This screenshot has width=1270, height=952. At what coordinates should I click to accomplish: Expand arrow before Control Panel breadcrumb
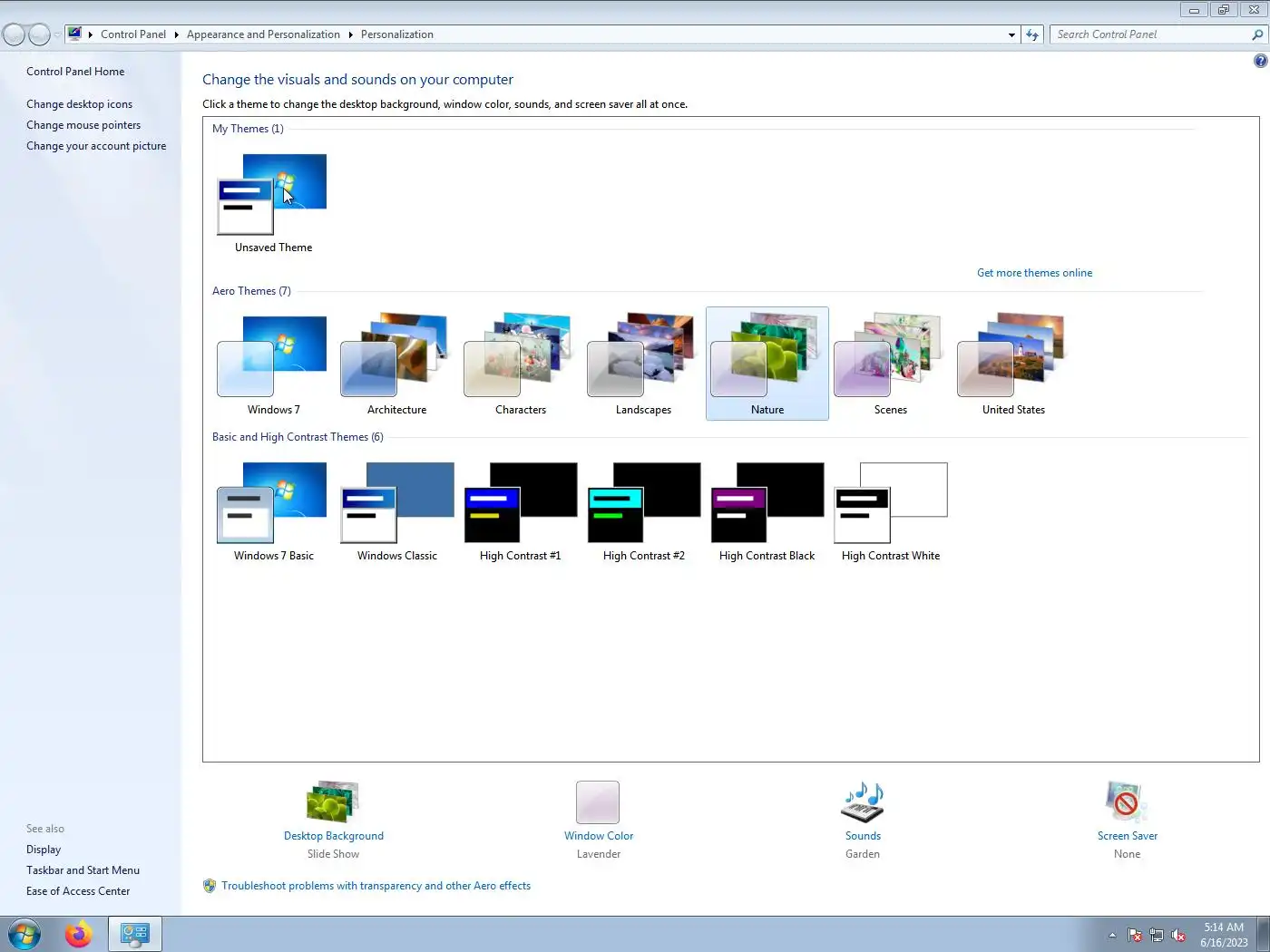point(91,34)
